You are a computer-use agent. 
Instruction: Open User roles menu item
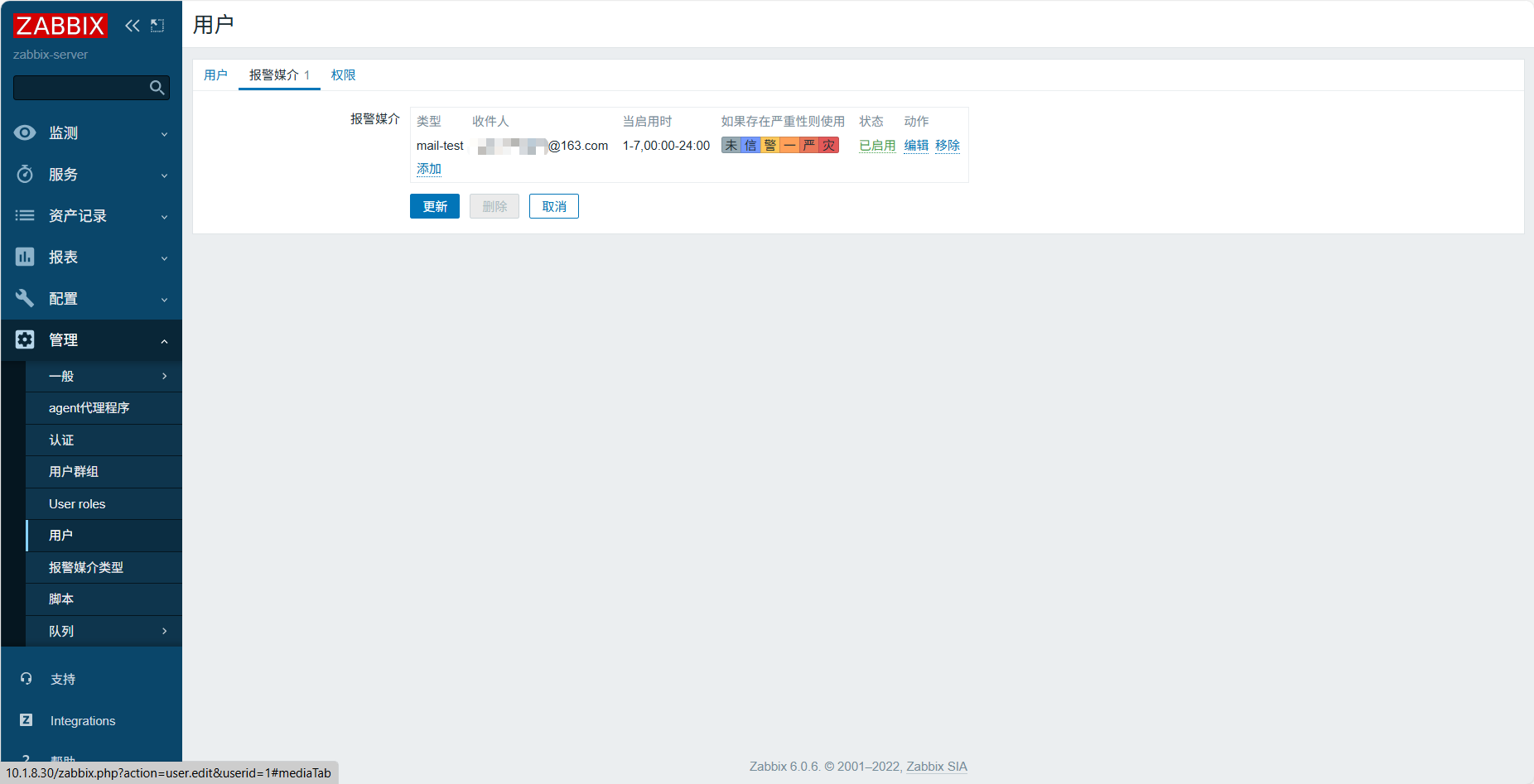104,503
